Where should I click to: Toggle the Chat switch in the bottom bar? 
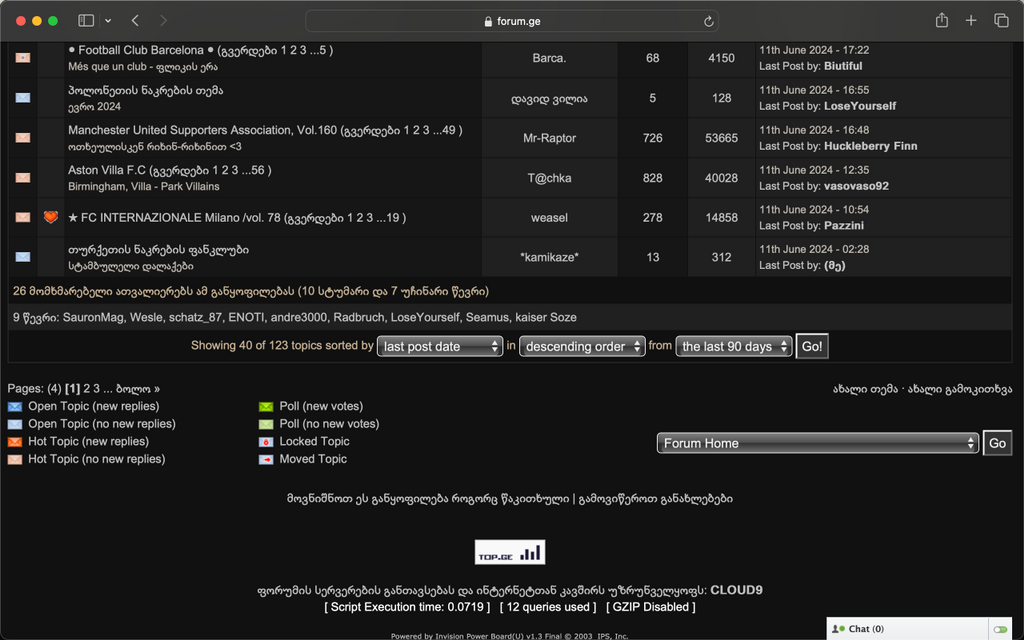click(999, 629)
